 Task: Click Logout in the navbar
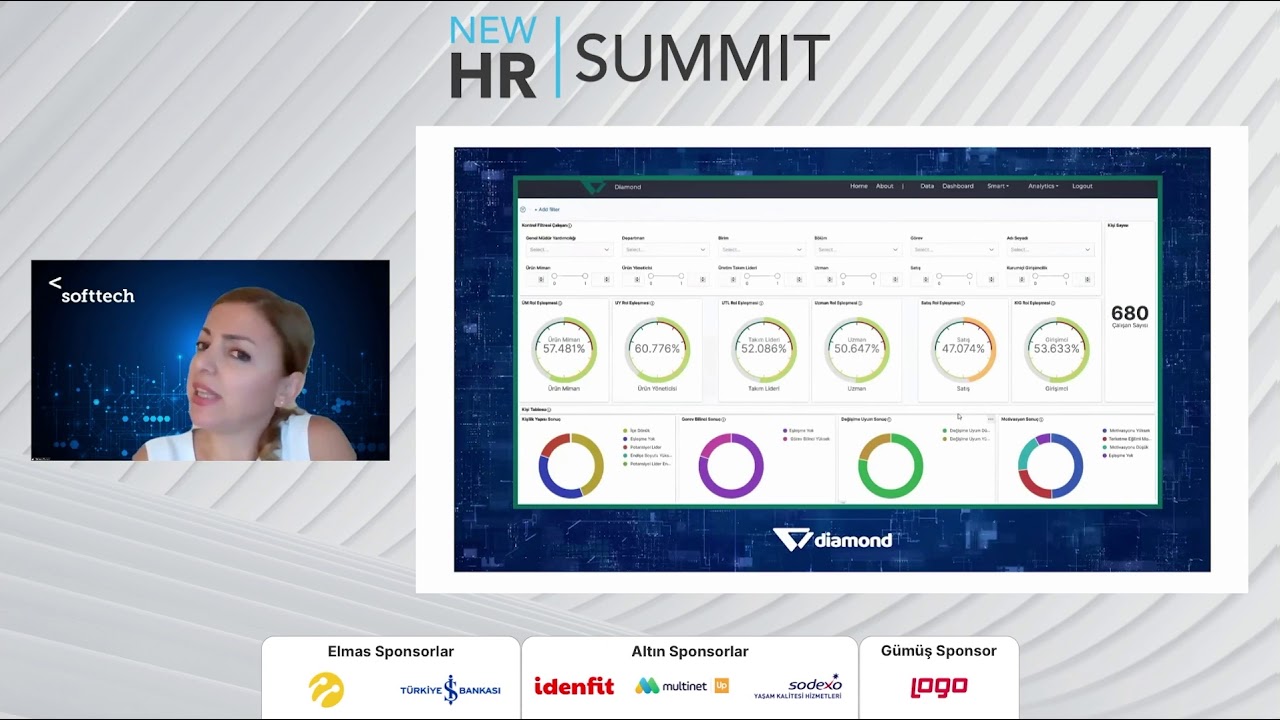[1082, 186]
